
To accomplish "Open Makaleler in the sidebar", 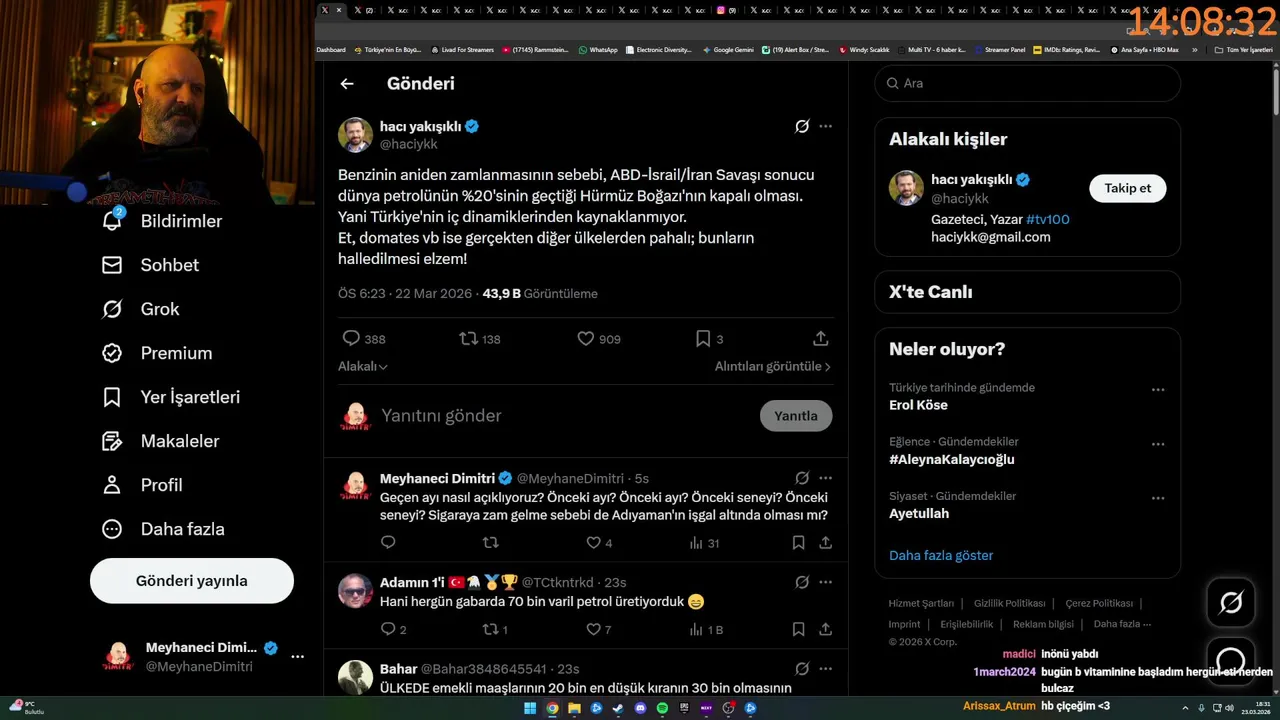I will click(160, 441).
